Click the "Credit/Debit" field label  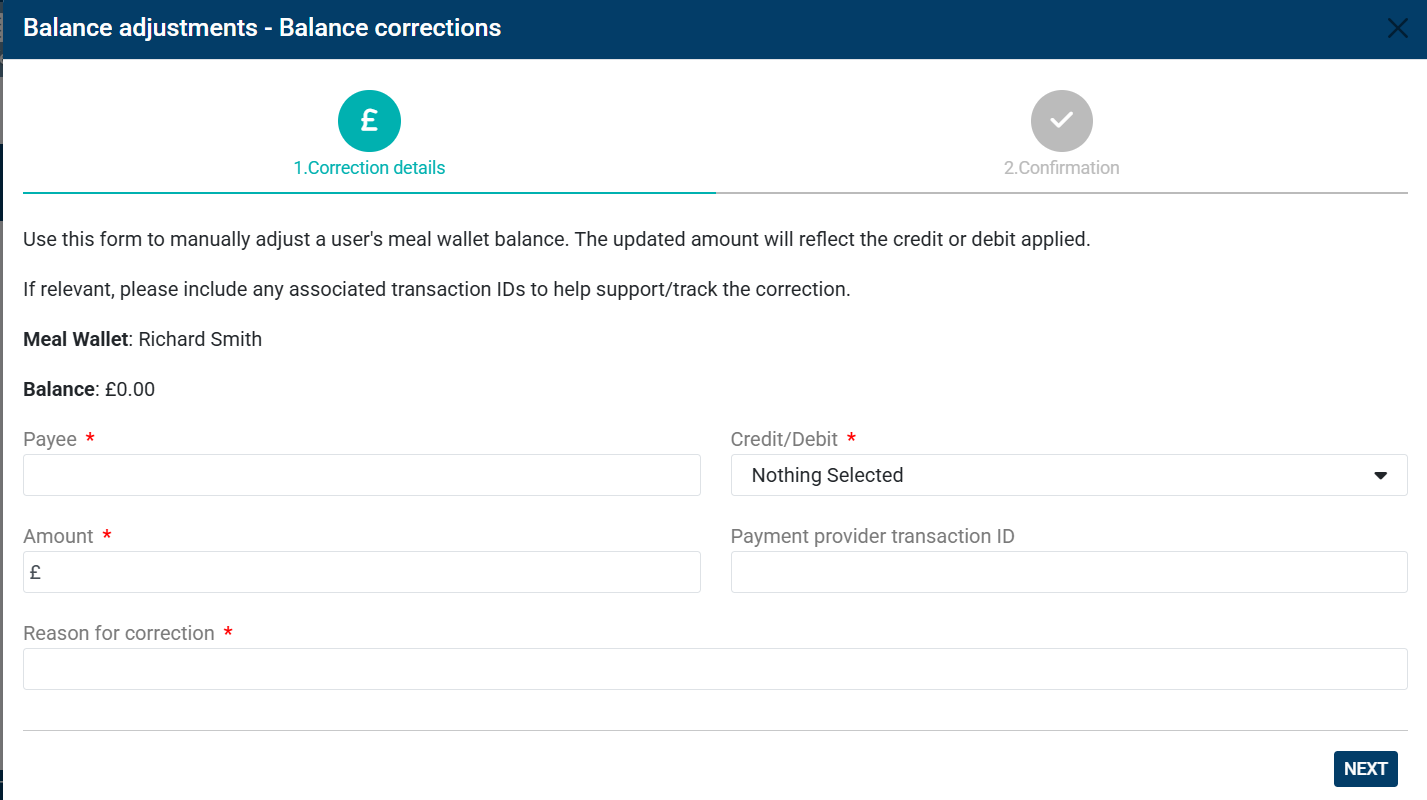(784, 439)
